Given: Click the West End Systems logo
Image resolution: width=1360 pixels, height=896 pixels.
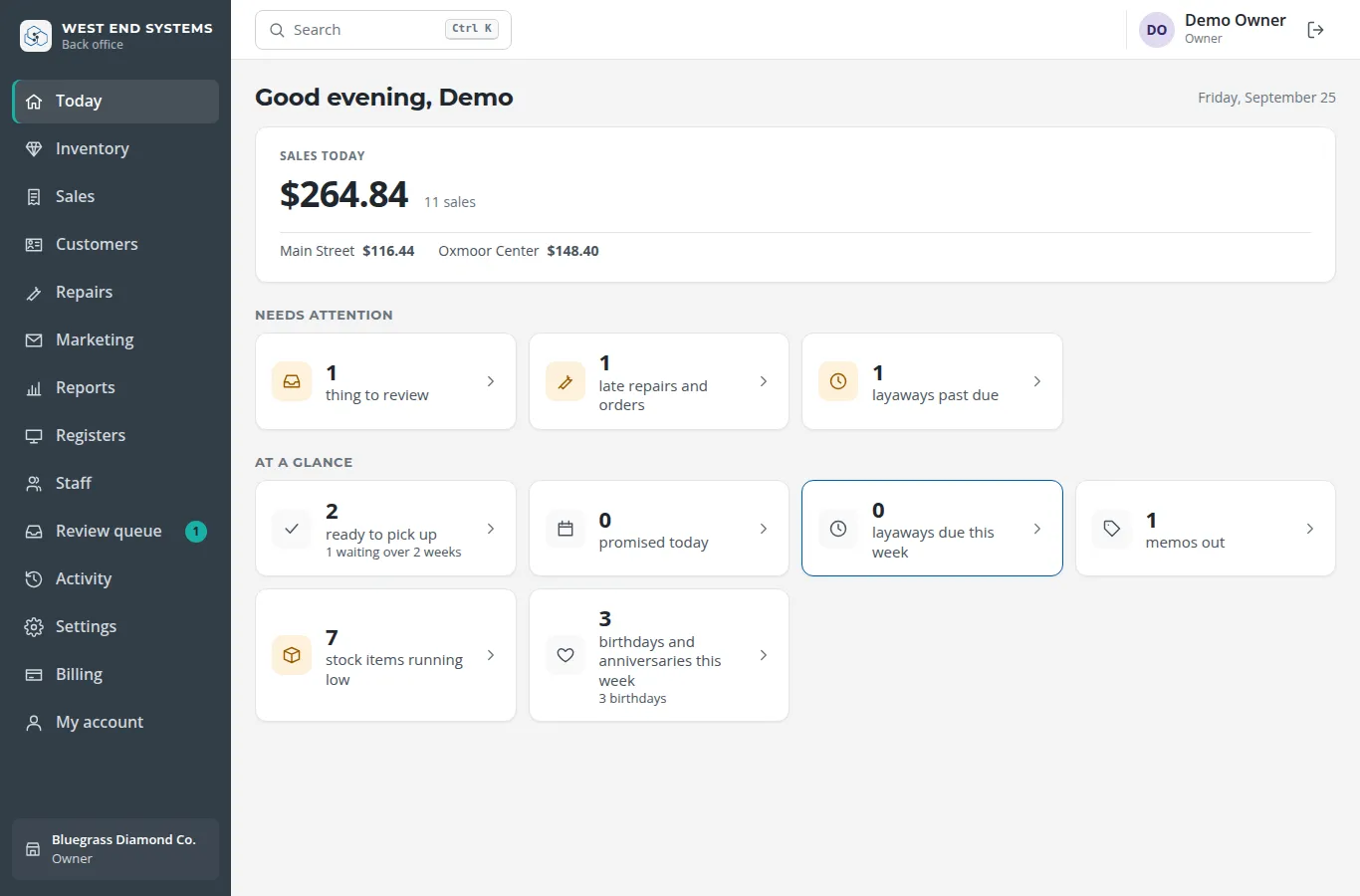Looking at the screenshot, I should pyautogui.click(x=36, y=36).
